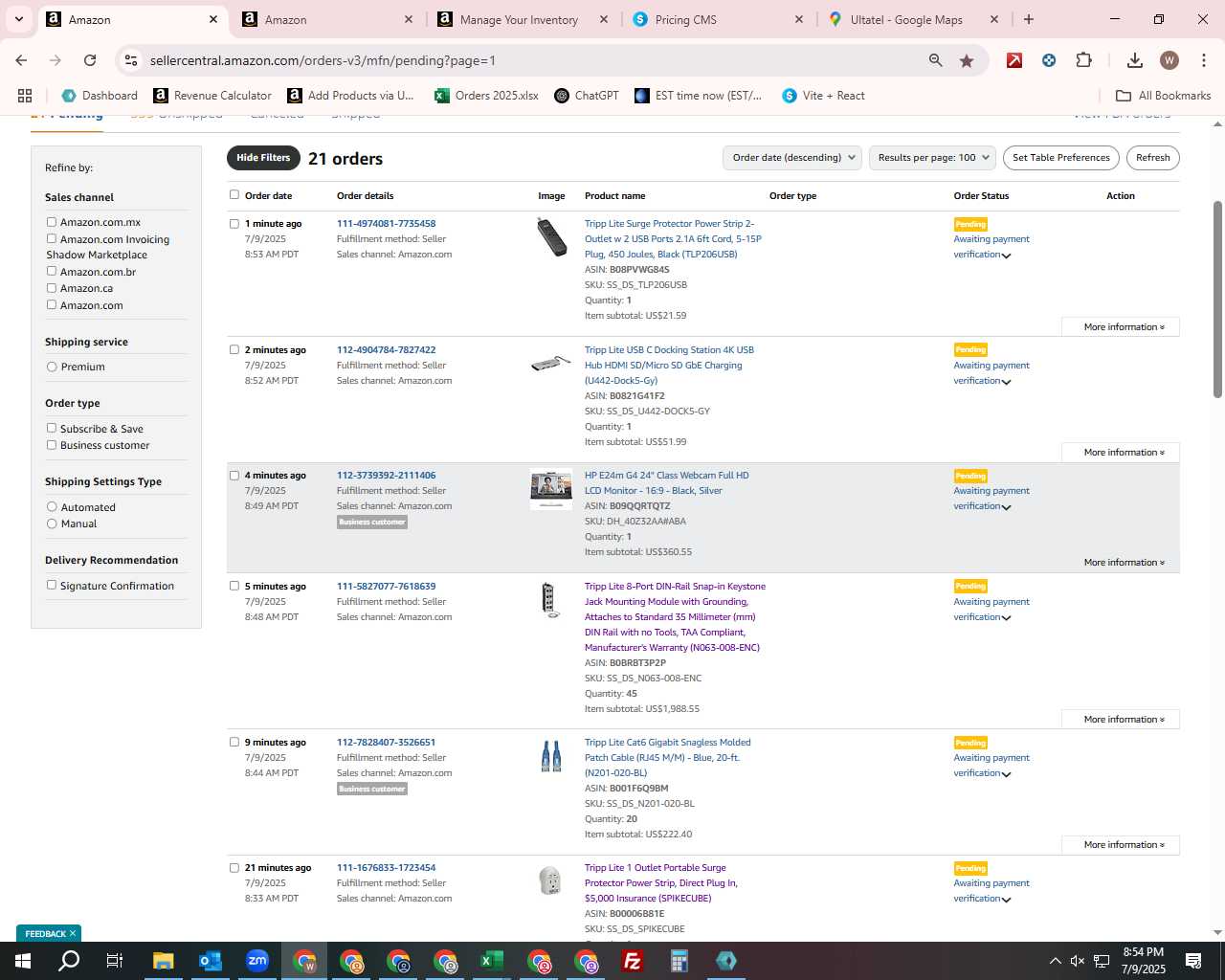Select the Premium shipping service radio
The image size is (1225, 980).
click(x=52, y=367)
